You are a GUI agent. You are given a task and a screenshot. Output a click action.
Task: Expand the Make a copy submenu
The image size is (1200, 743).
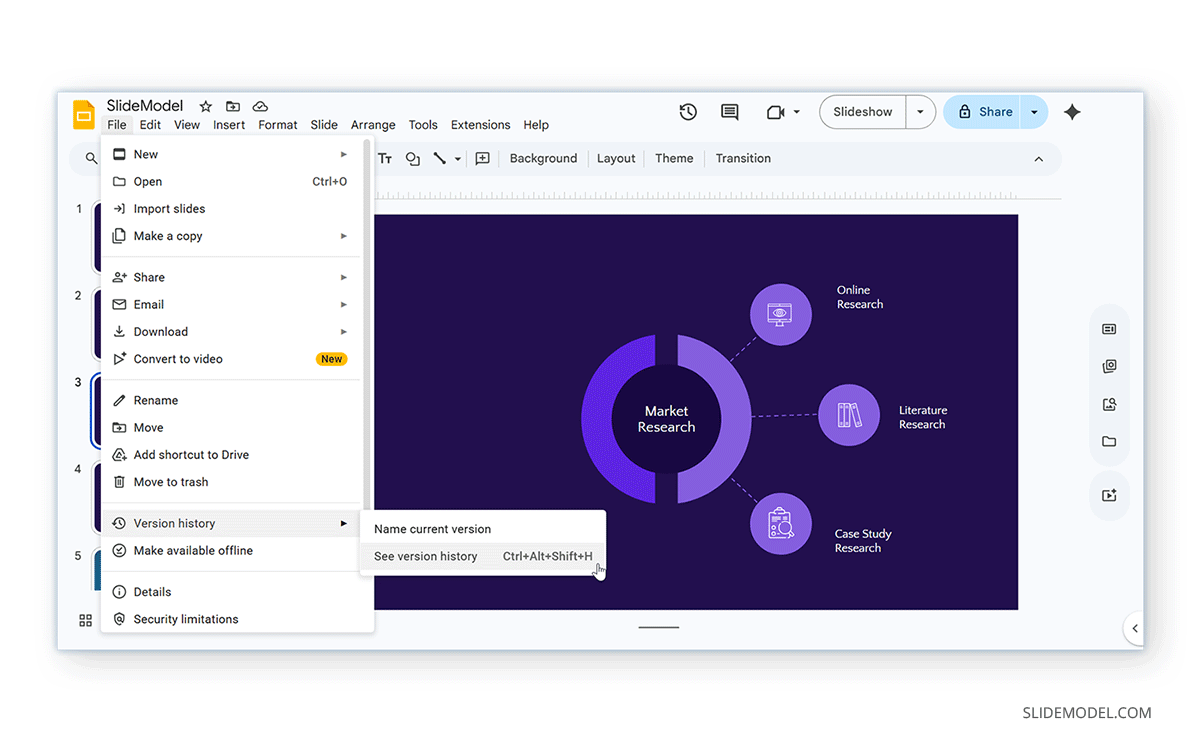343,236
